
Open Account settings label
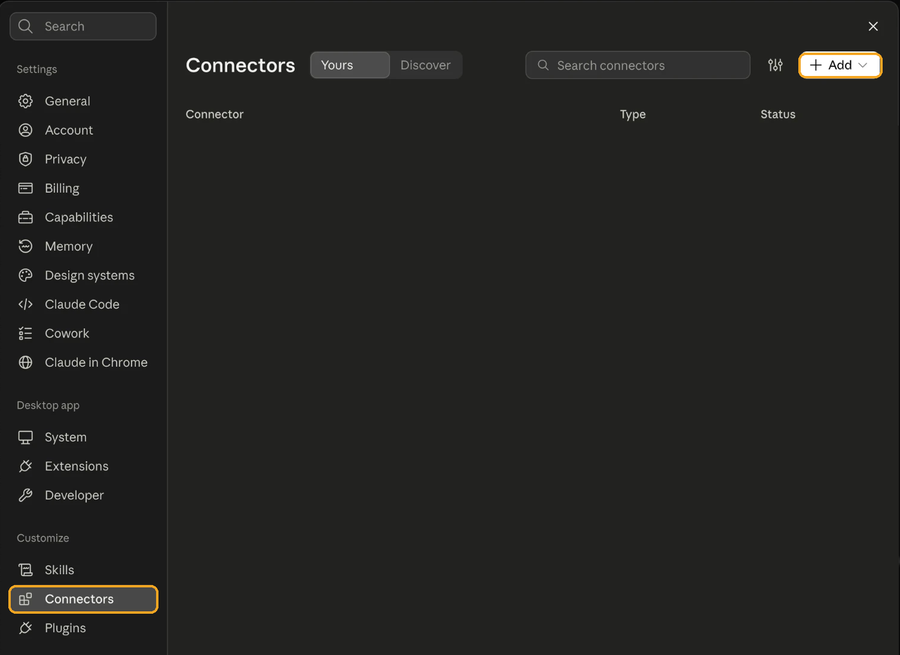pos(69,130)
